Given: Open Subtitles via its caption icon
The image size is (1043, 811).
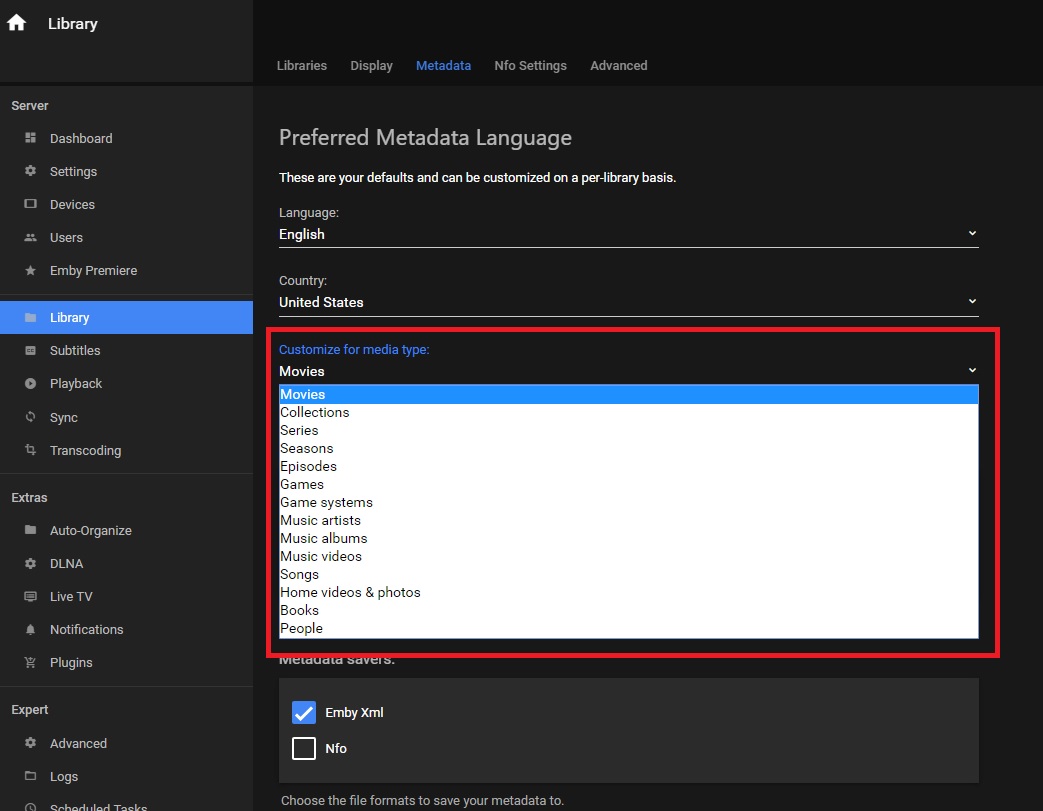Looking at the screenshot, I should coord(30,350).
